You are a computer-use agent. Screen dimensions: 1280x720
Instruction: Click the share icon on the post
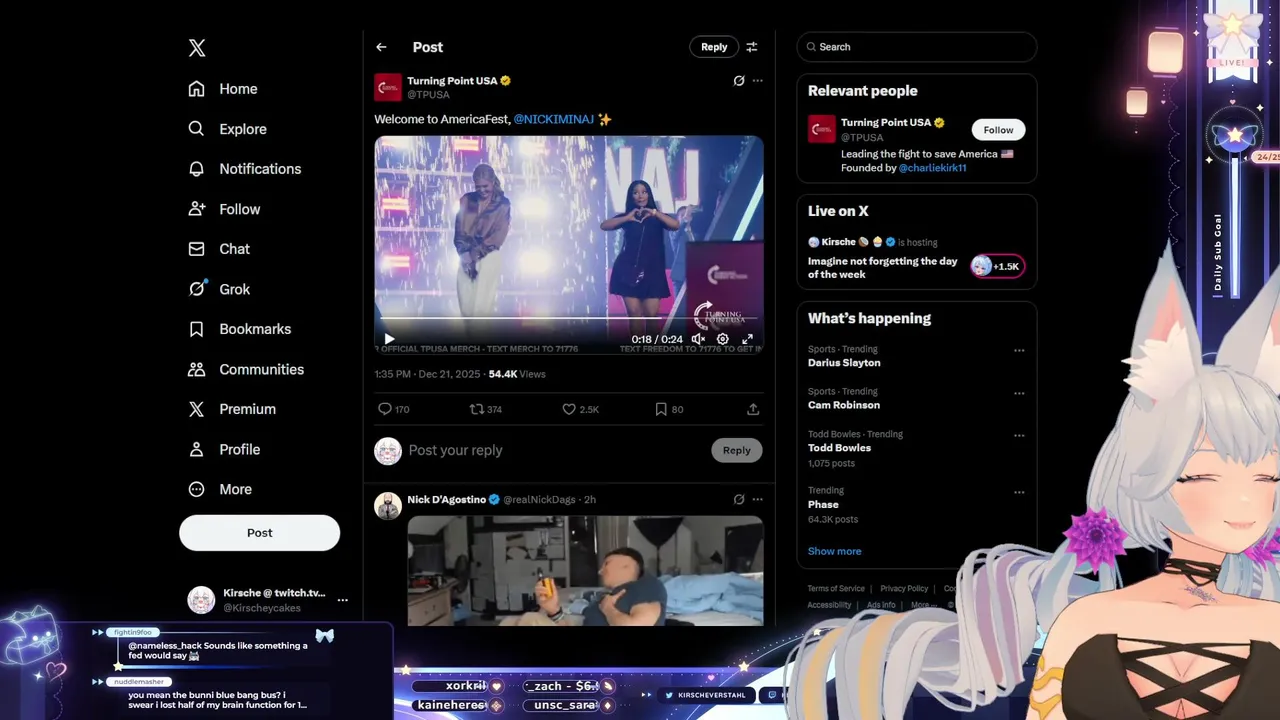(753, 409)
